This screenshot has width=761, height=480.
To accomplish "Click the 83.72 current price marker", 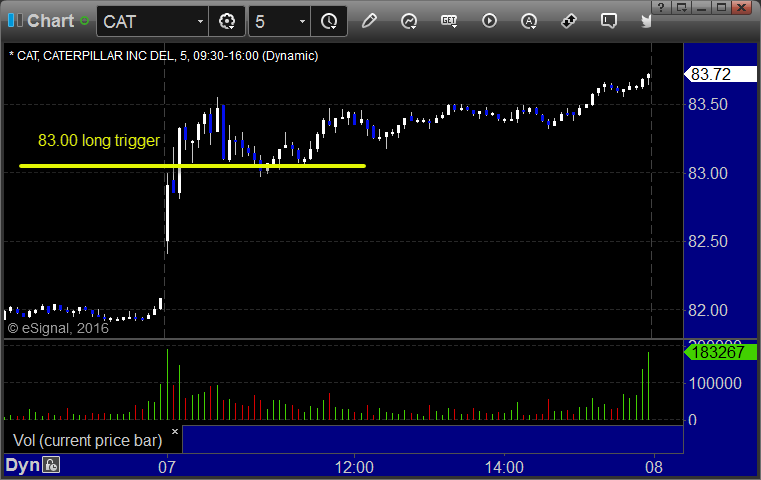I will coord(720,74).
